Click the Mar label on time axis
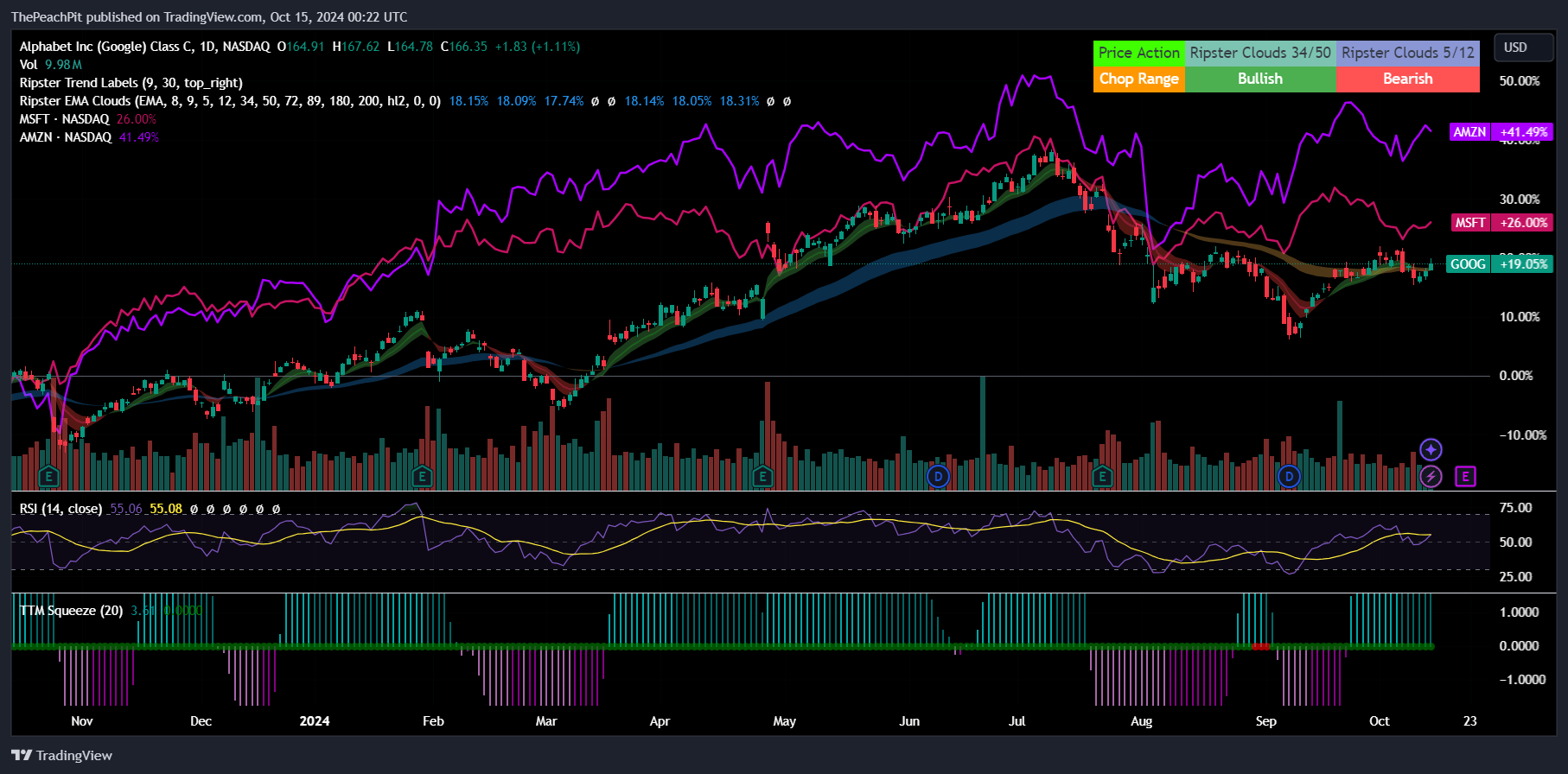1568x774 pixels. point(546,721)
